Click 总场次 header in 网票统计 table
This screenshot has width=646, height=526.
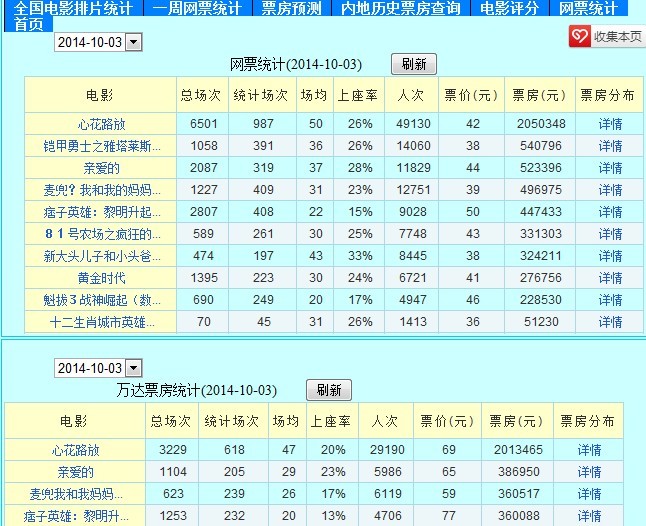click(201, 96)
